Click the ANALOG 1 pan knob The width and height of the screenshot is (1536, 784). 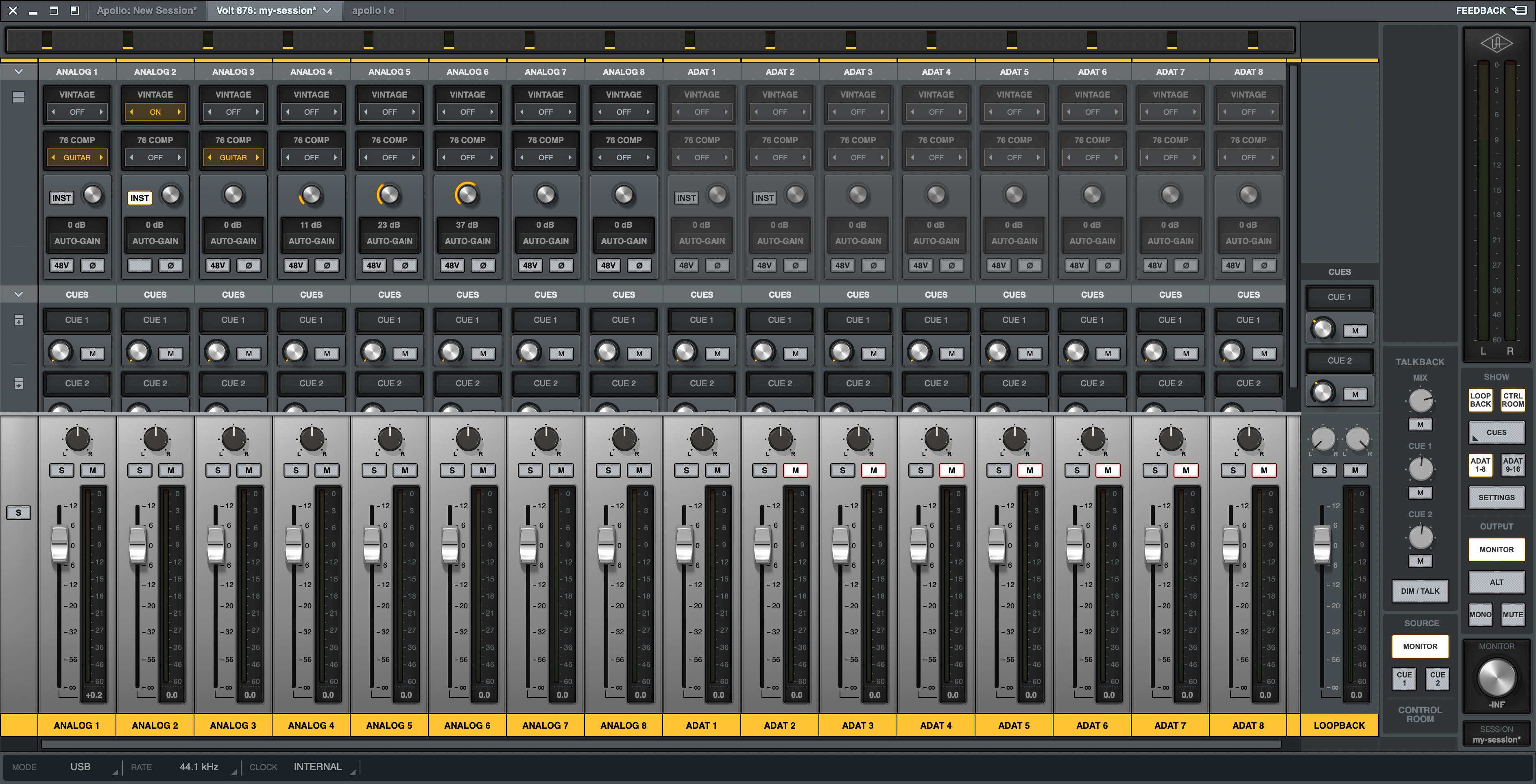pos(78,440)
